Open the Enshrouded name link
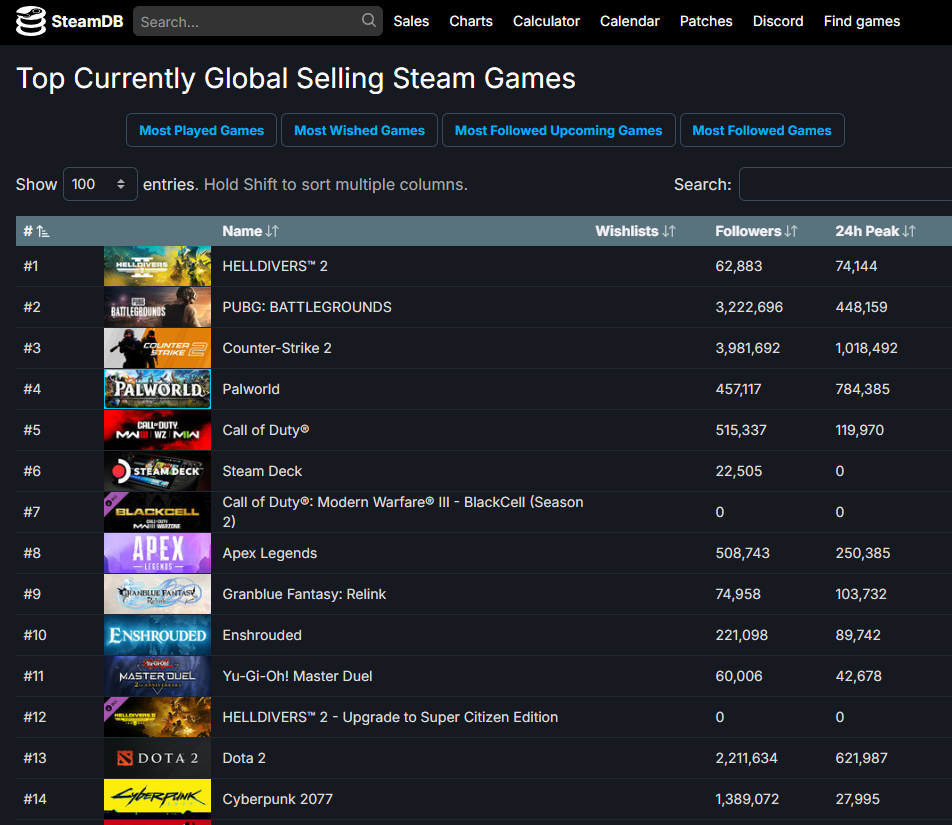Screen dimensions: 952x825 [x=262, y=635]
